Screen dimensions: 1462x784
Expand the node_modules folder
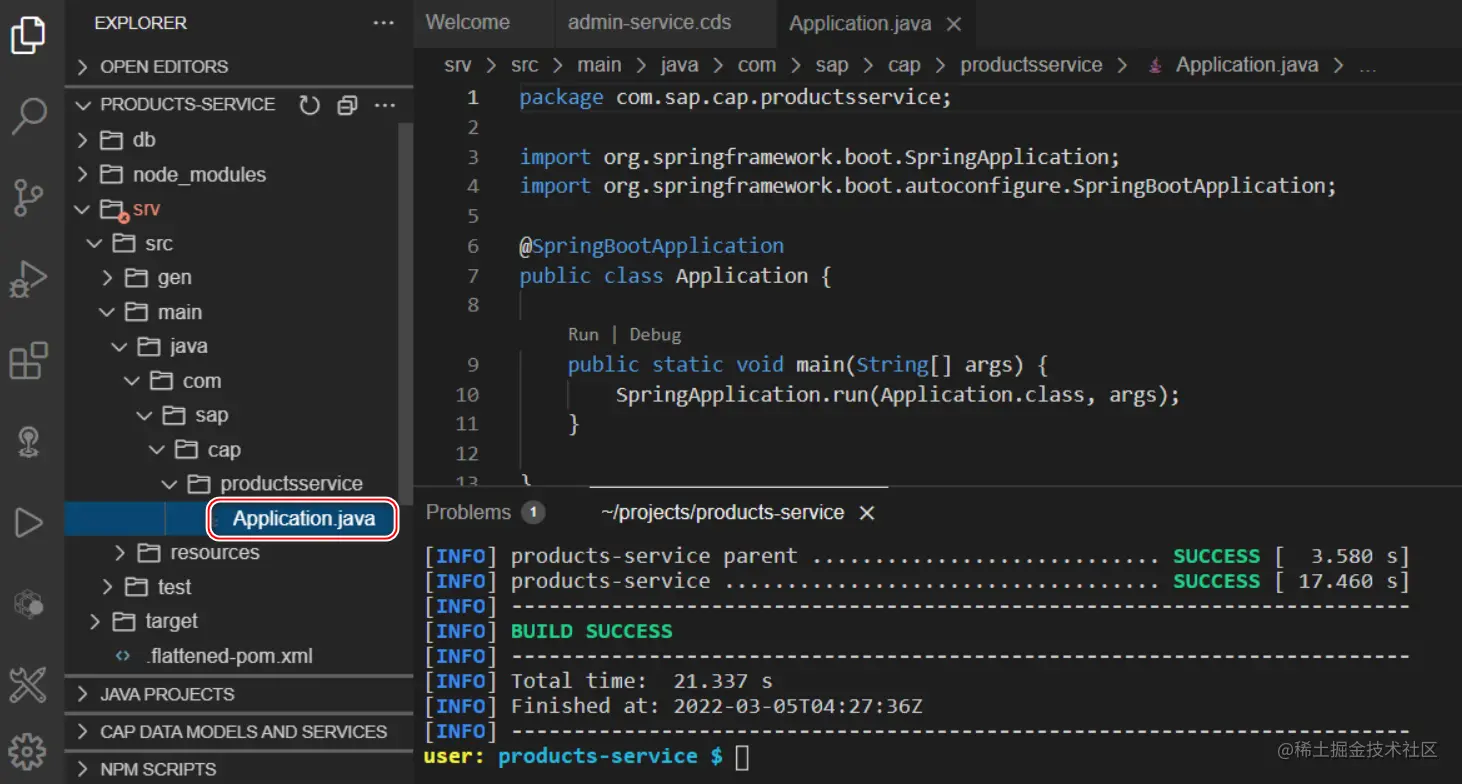pos(82,175)
